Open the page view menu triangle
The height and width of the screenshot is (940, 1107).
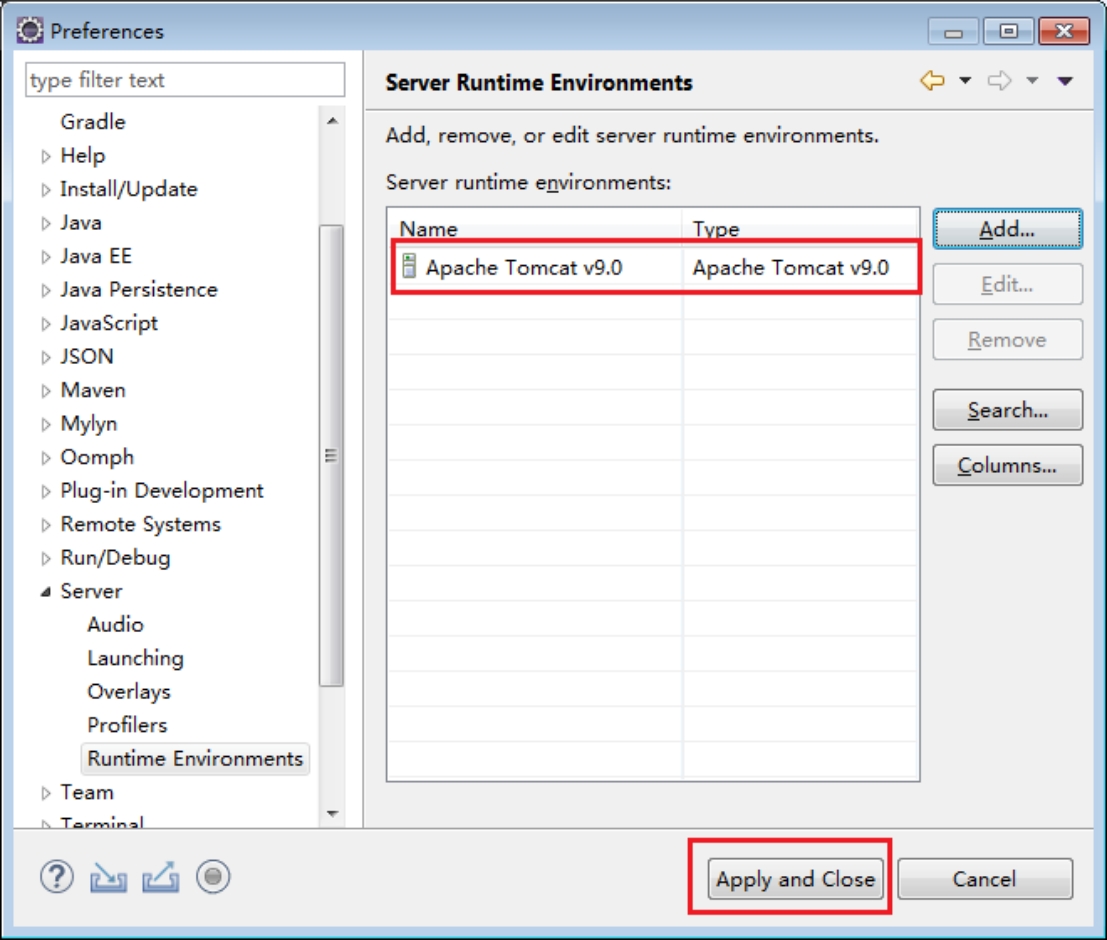point(1065,81)
